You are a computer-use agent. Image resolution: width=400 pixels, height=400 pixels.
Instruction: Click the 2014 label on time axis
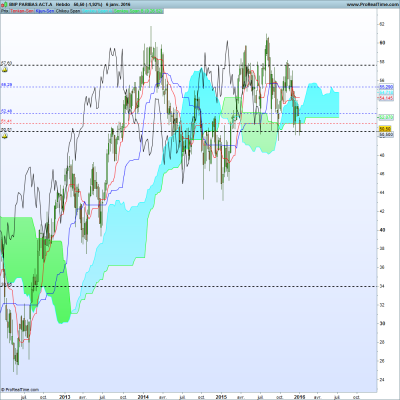143,397
